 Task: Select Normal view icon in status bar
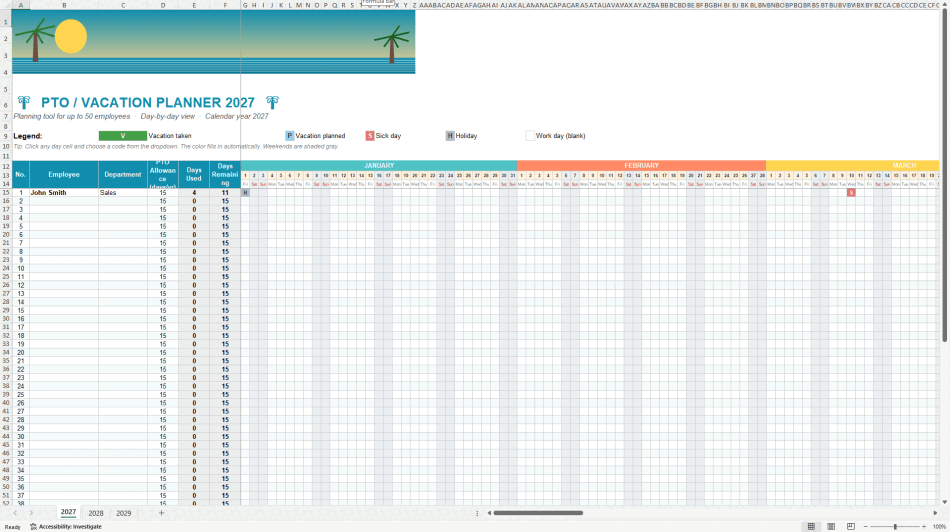[x=811, y=527]
